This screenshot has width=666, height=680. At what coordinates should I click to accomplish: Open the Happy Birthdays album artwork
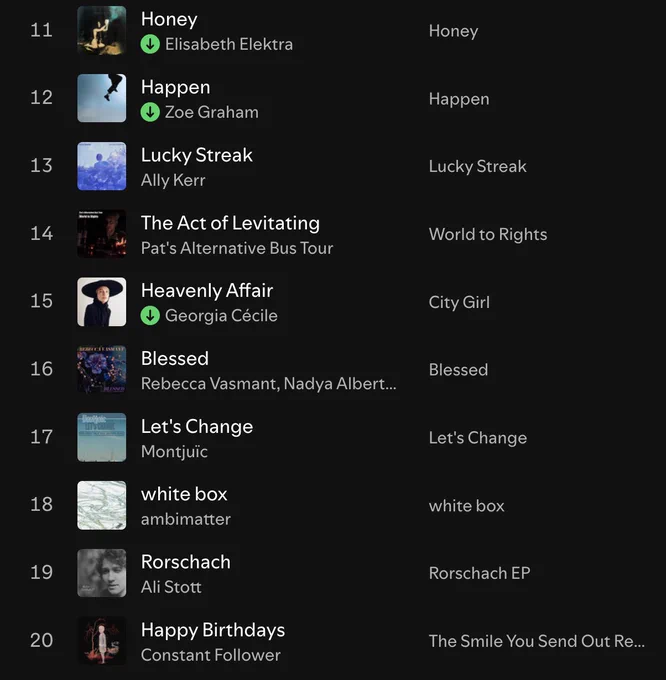[102, 641]
